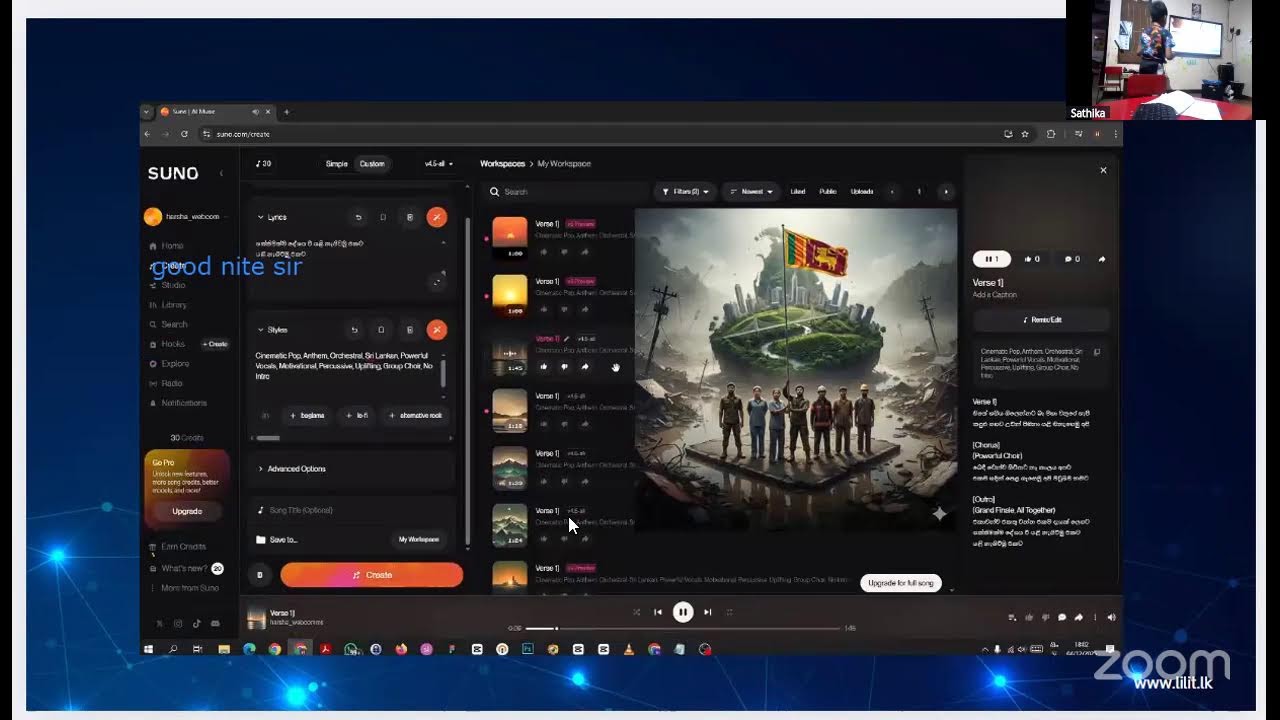
Task: Open Earn Credits link
Action: 177,547
